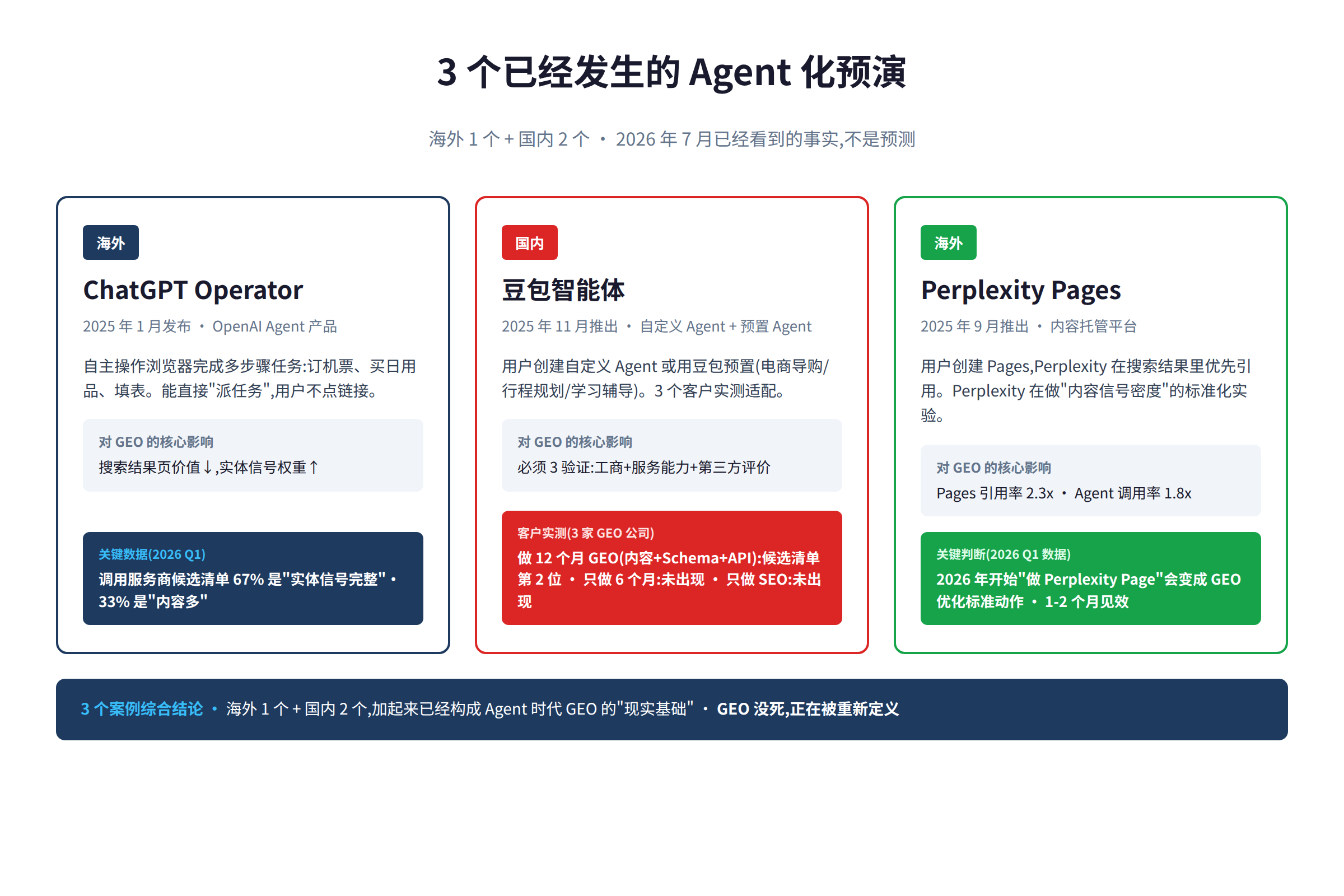
Task: Select '2025 年 9 月推出 · 内容托管平台' line
Action: (1029, 326)
